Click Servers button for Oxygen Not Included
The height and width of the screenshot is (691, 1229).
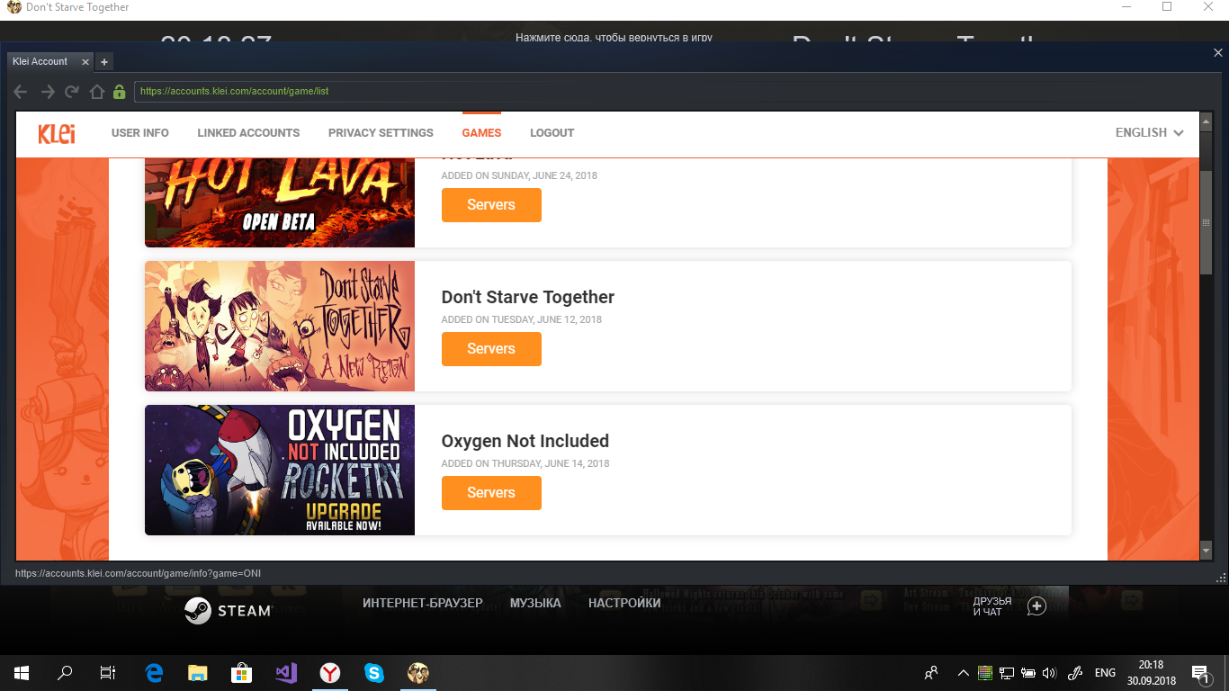tap(491, 493)
